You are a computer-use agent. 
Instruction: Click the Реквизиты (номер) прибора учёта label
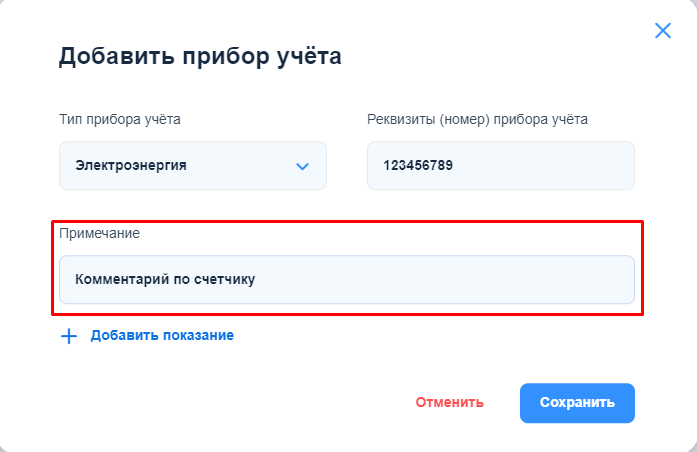tap(477, 120)
